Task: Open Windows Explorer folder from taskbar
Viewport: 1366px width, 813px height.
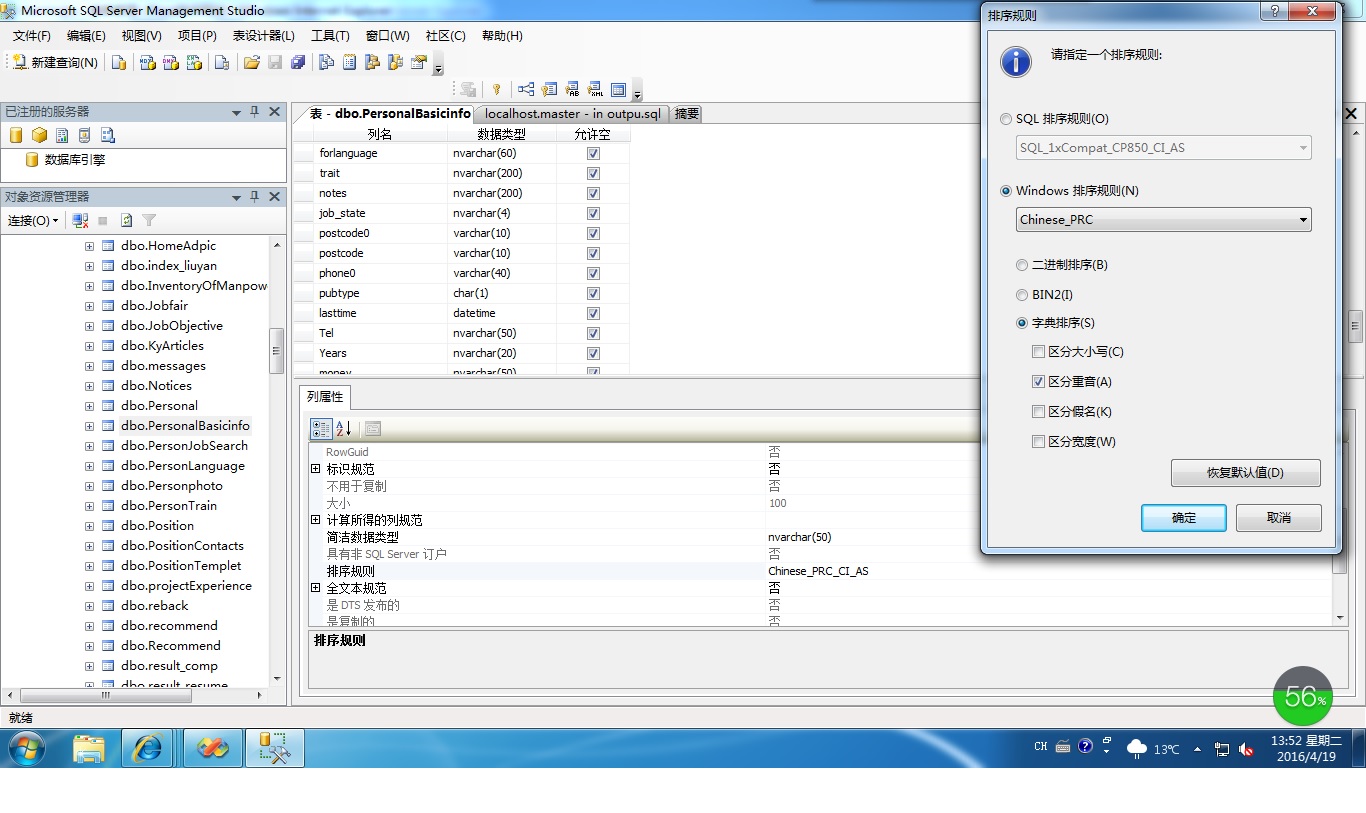Action: pyautogui.click(x=89, y=748)
